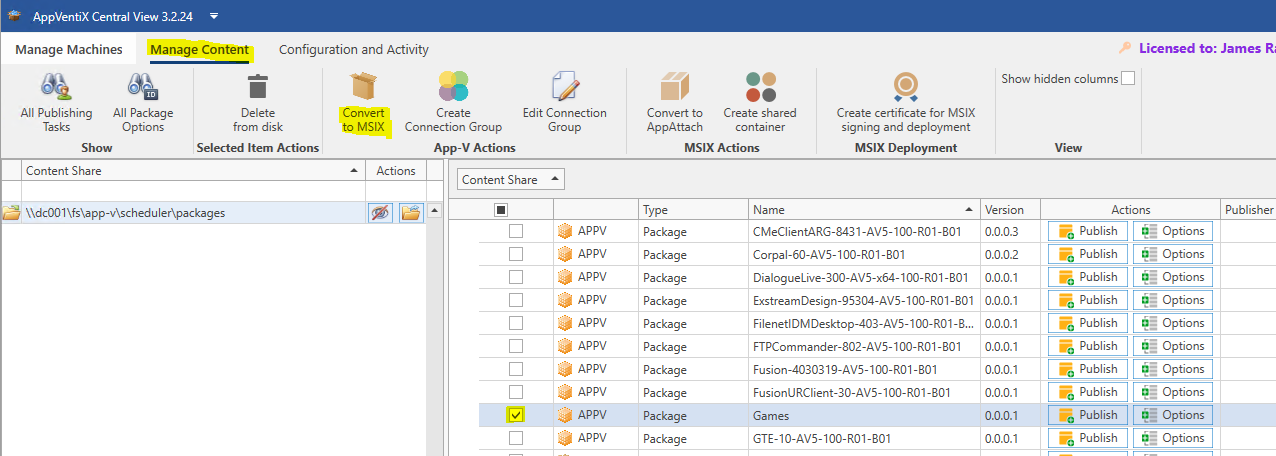
Task: Toggle the select-all checkbox in grid header
Action: click(x=502, y=210)
